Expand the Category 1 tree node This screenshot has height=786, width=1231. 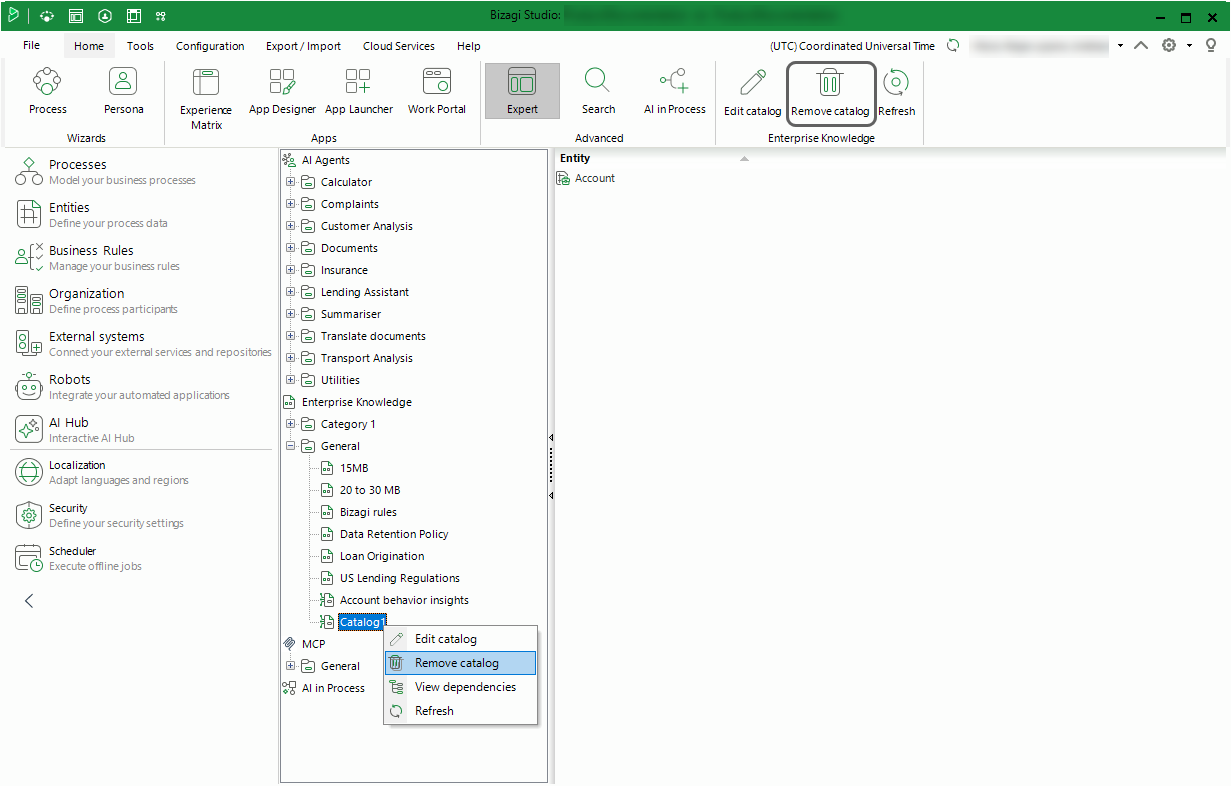click(291, 424)
